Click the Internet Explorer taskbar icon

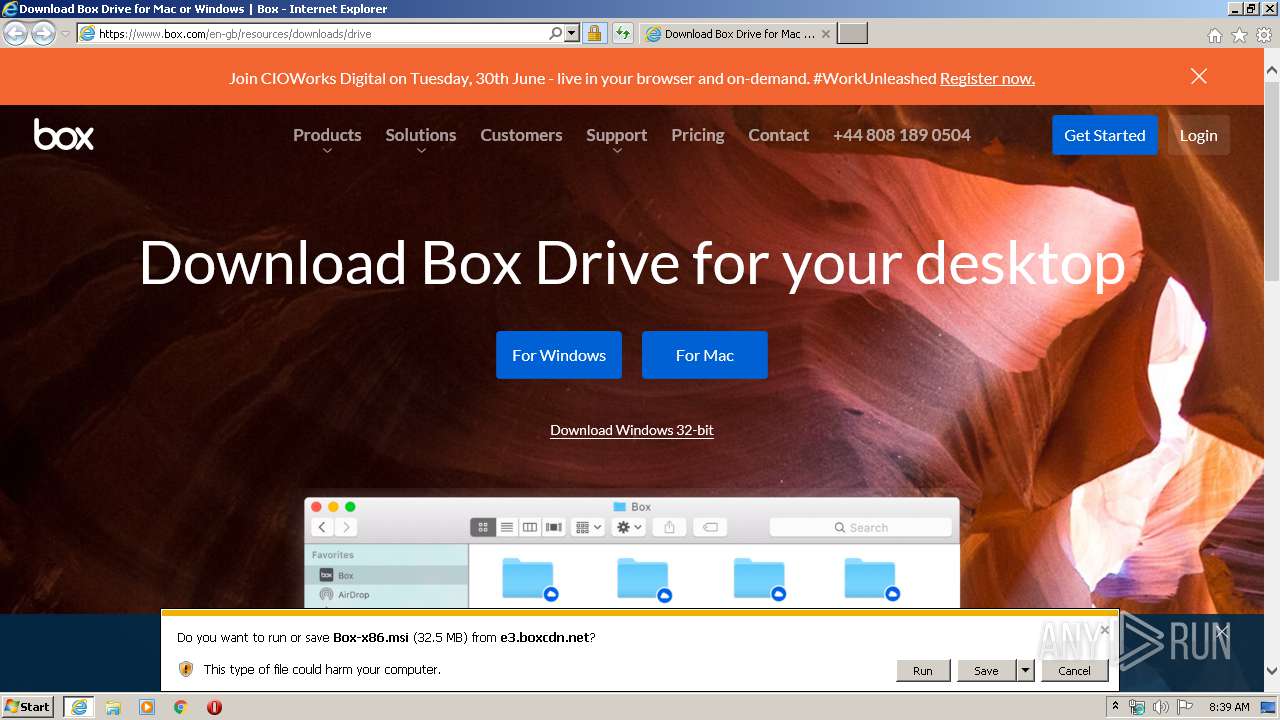(x=79, y=706)
